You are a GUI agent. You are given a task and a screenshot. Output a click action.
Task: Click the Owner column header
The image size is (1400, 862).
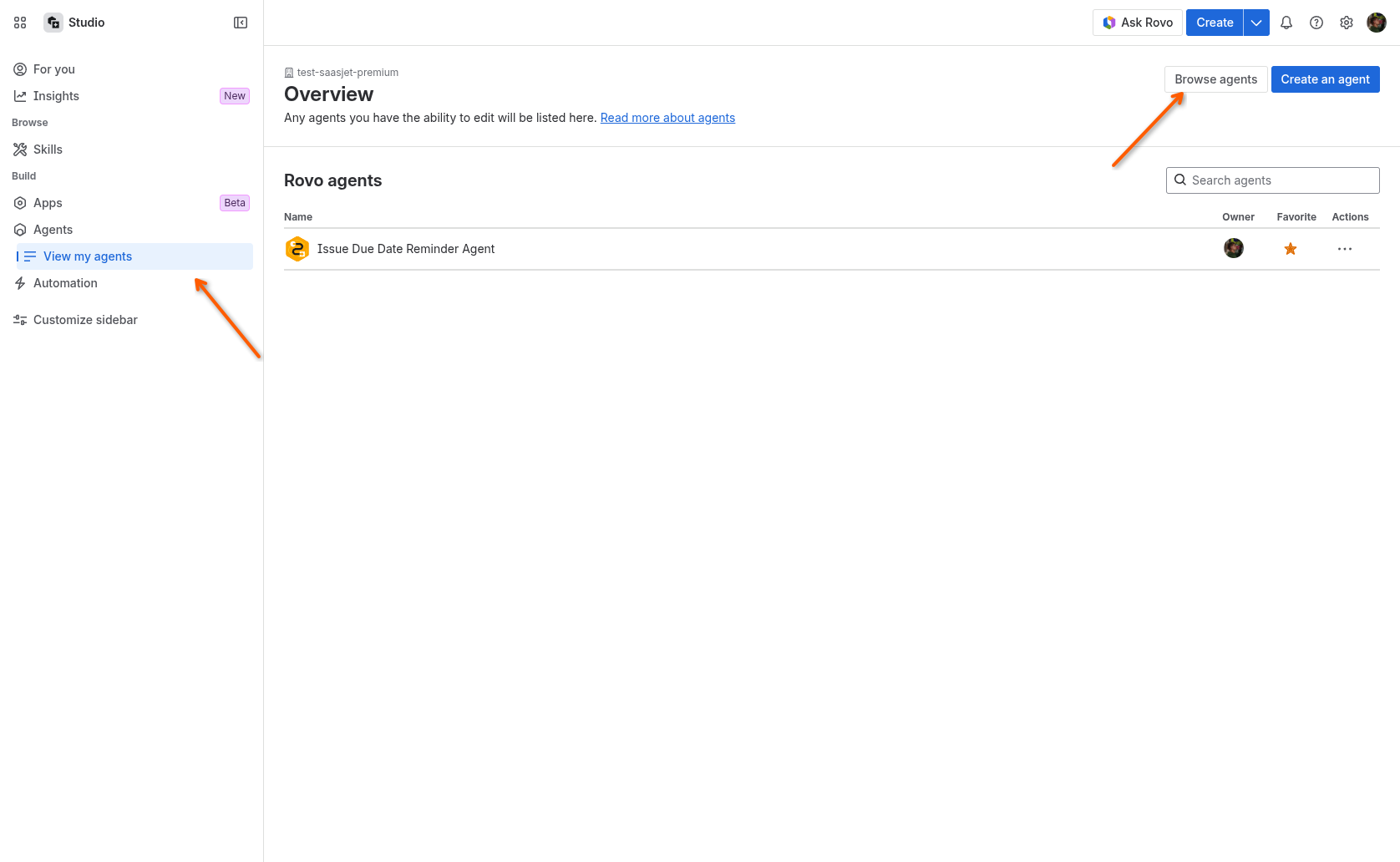pyautogui.click(x=1238, y=217)
